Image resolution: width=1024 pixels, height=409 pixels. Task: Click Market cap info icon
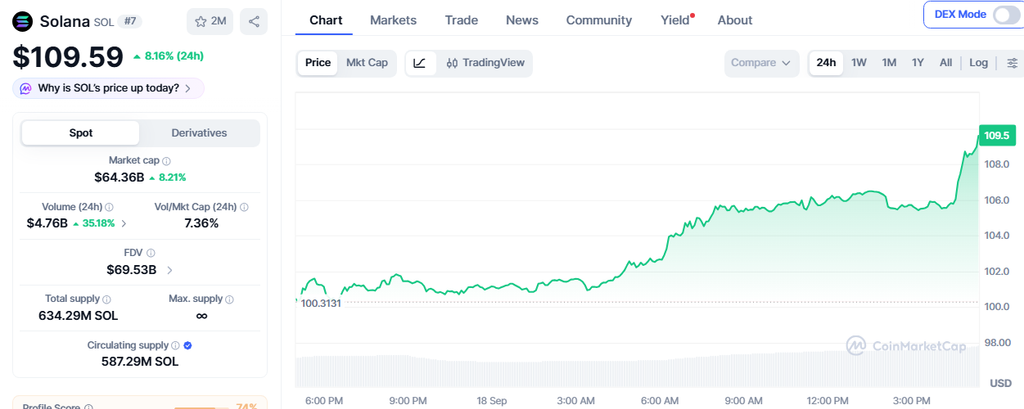click(x=167, y=161)
